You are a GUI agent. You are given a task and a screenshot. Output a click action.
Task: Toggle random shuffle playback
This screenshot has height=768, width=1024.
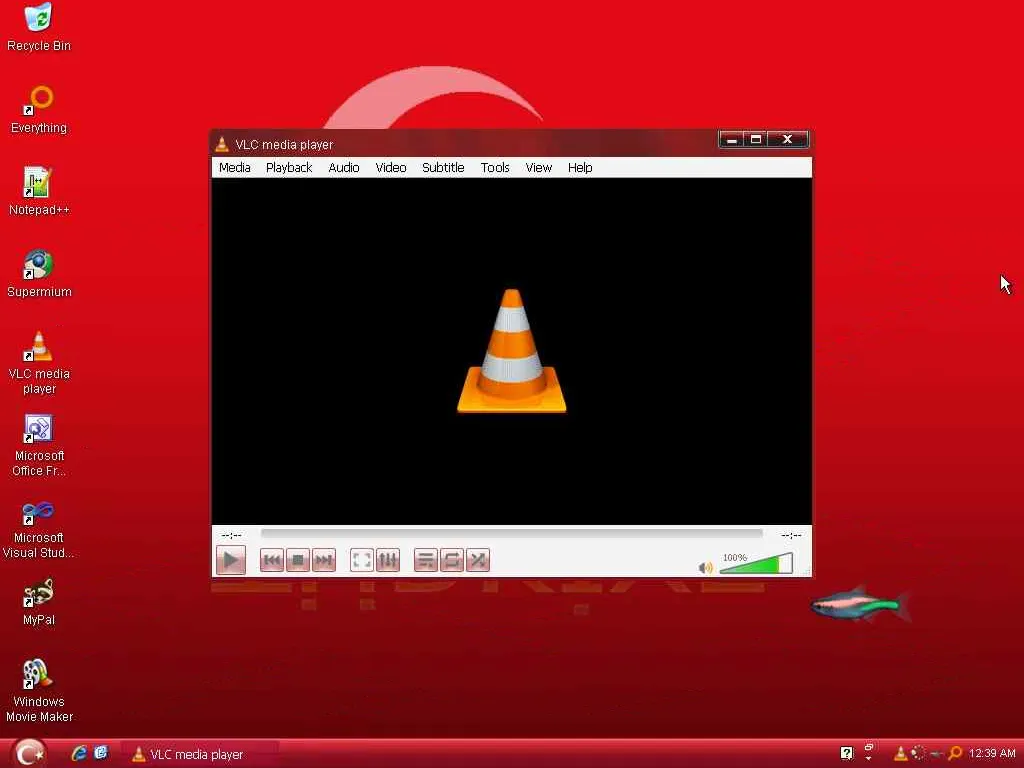478,560
